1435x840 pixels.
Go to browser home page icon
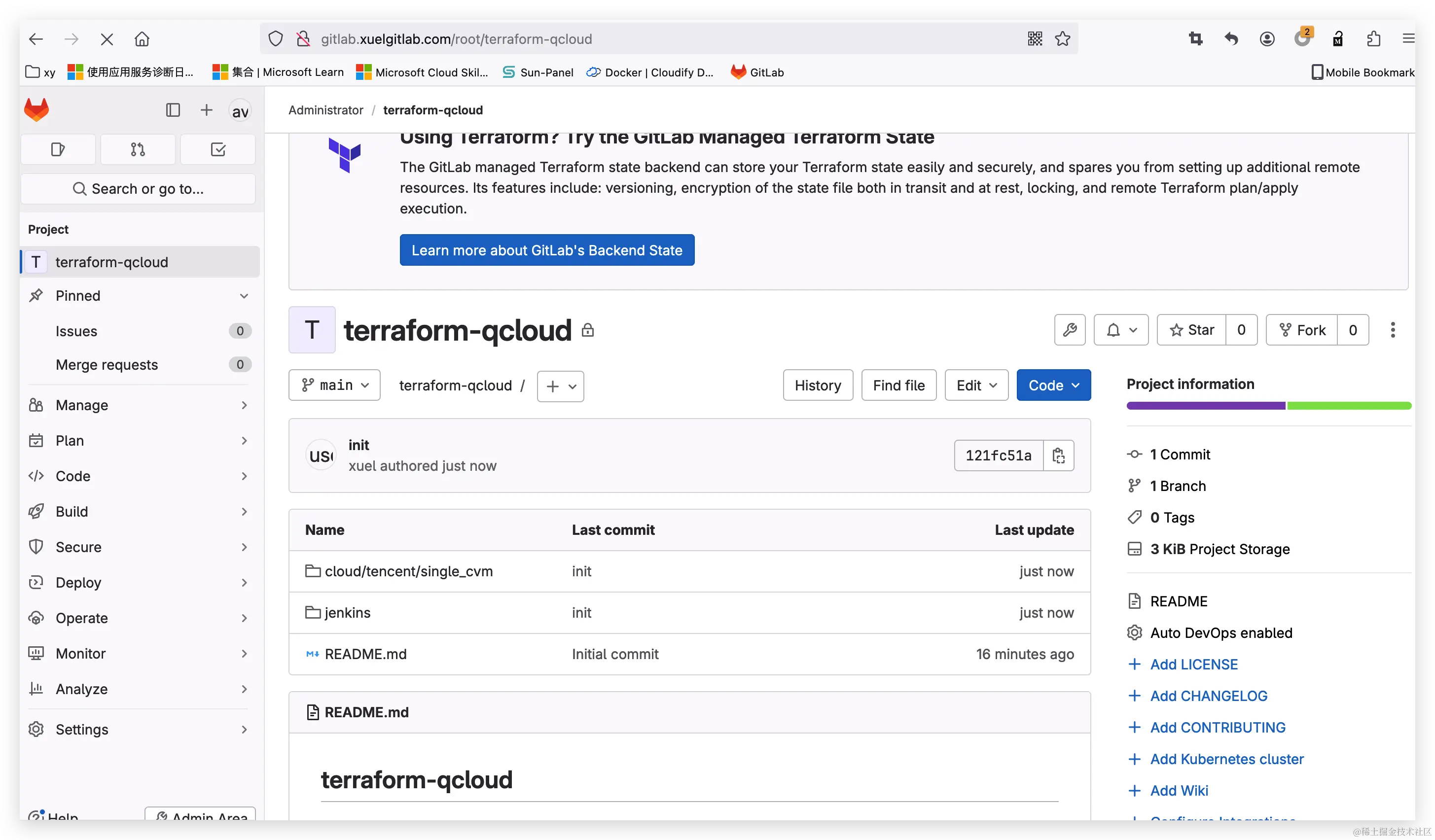[142, 39]
